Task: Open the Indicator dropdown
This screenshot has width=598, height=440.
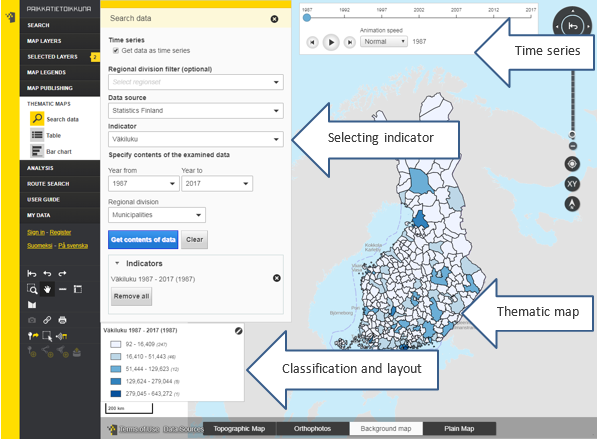Action: coord(196,139)
